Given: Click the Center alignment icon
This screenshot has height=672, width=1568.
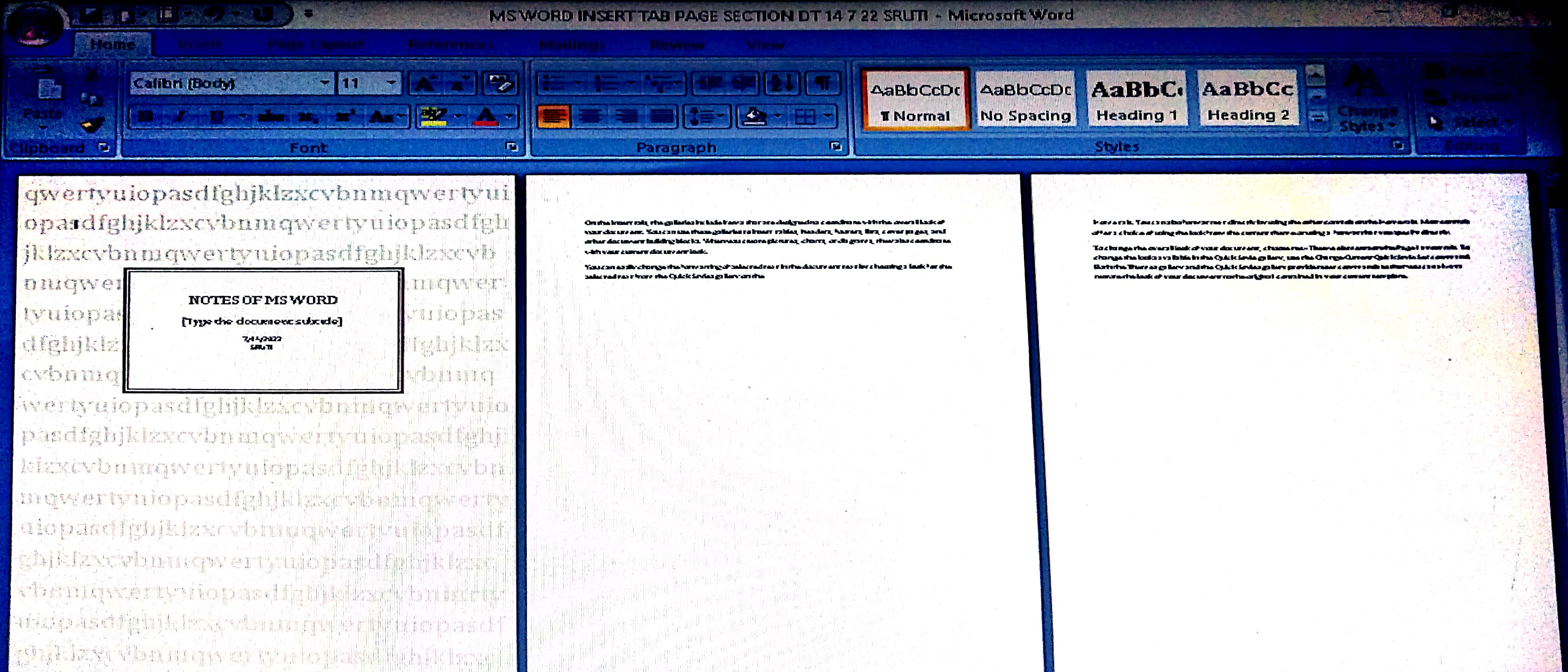Looking at the screenshot, I should coord(590,116).
